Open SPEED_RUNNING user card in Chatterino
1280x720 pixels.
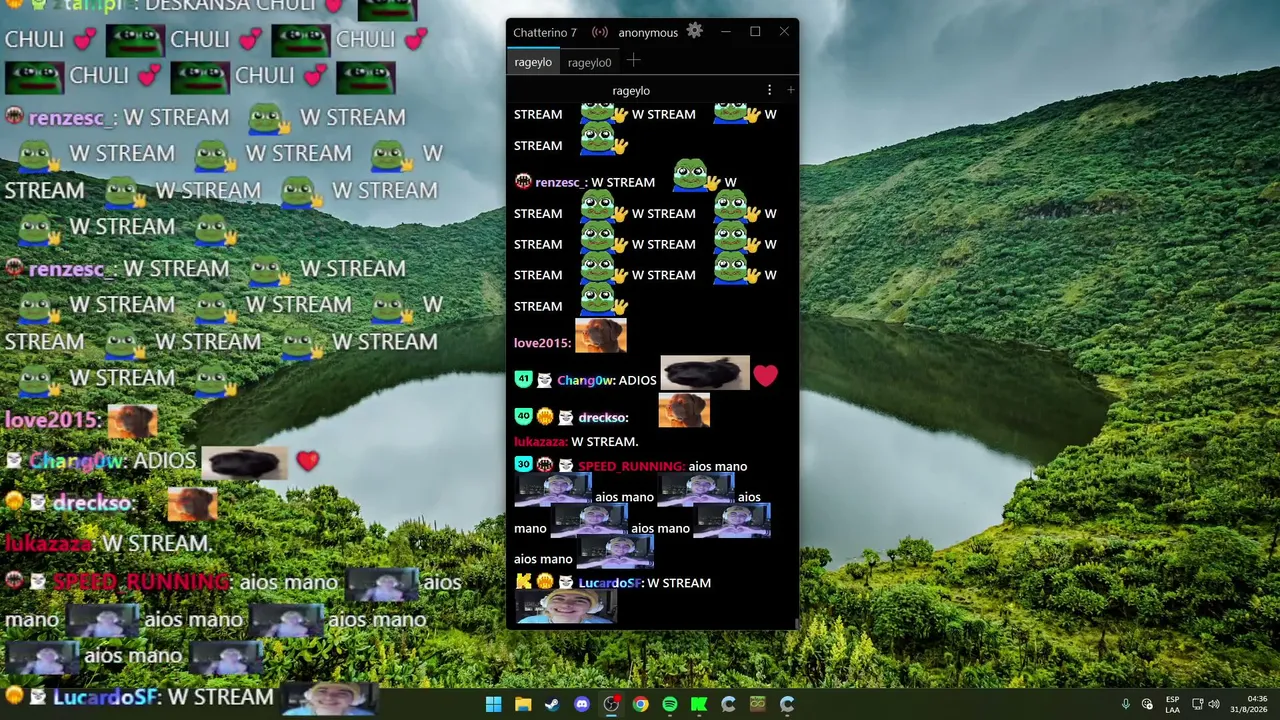click(x=631, y=466)
